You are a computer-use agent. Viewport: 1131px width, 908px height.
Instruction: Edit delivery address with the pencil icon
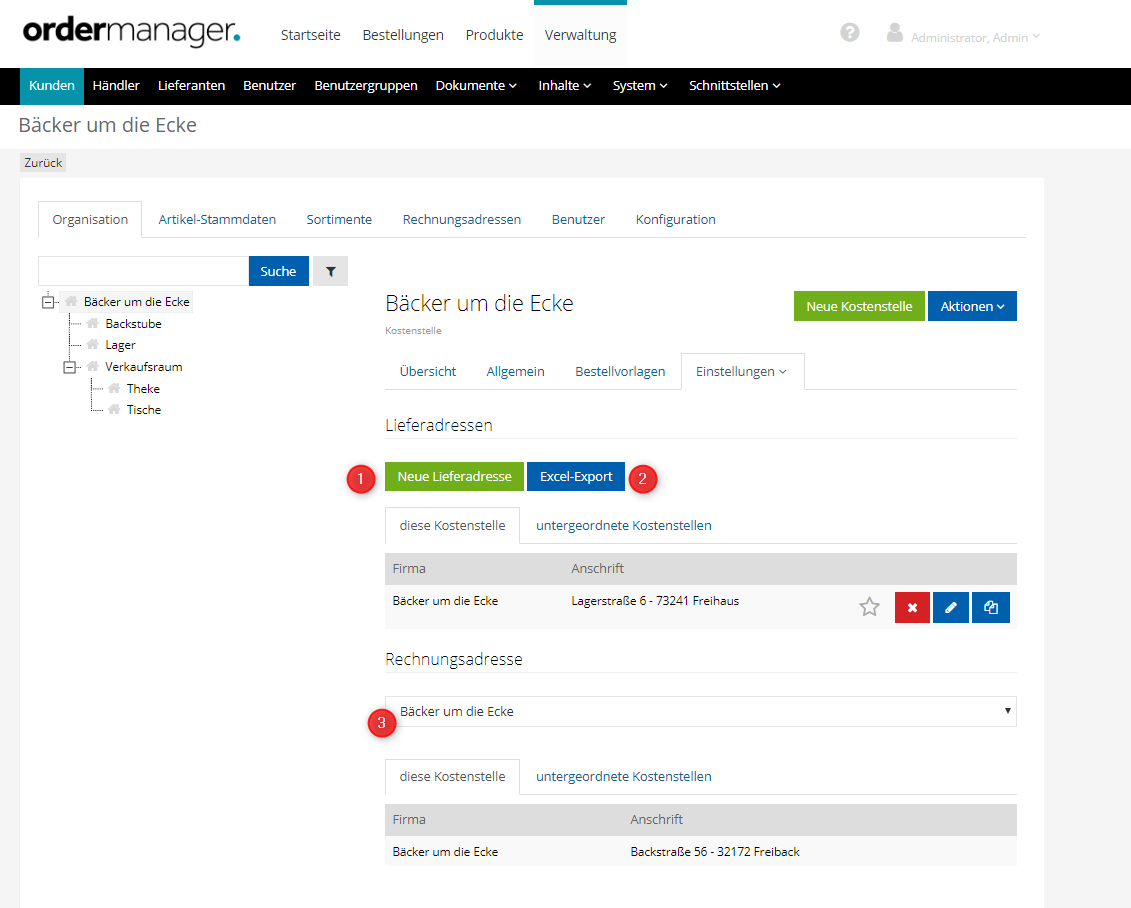pos(950,607)
